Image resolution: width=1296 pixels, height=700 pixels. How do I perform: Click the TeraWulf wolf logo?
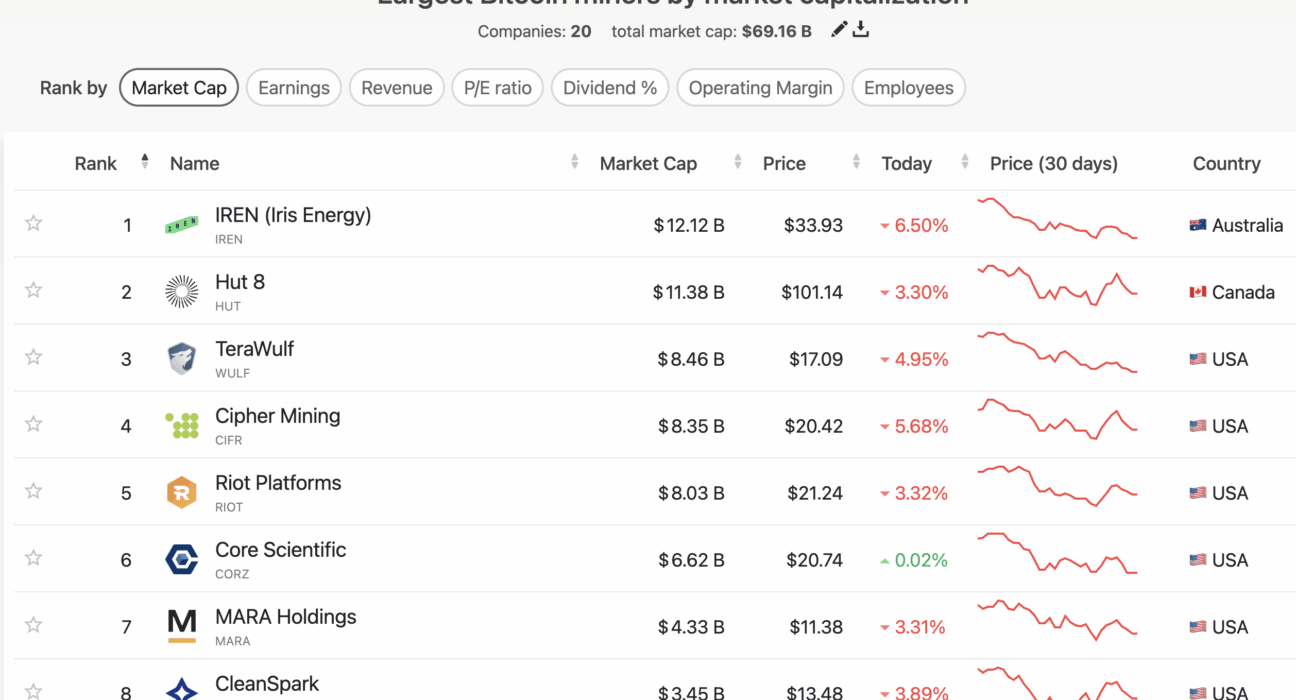pyautogui.click(x=181, y=359)
